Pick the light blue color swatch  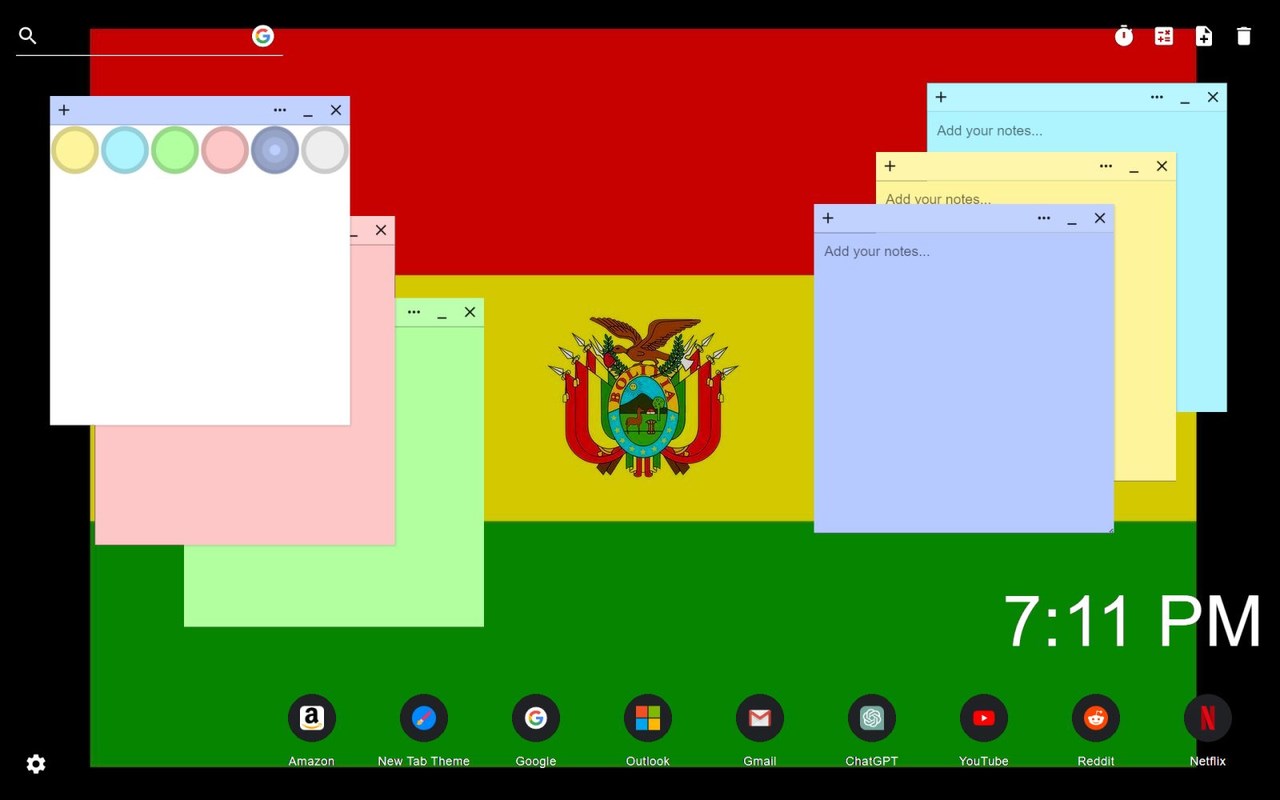point(125,150)
